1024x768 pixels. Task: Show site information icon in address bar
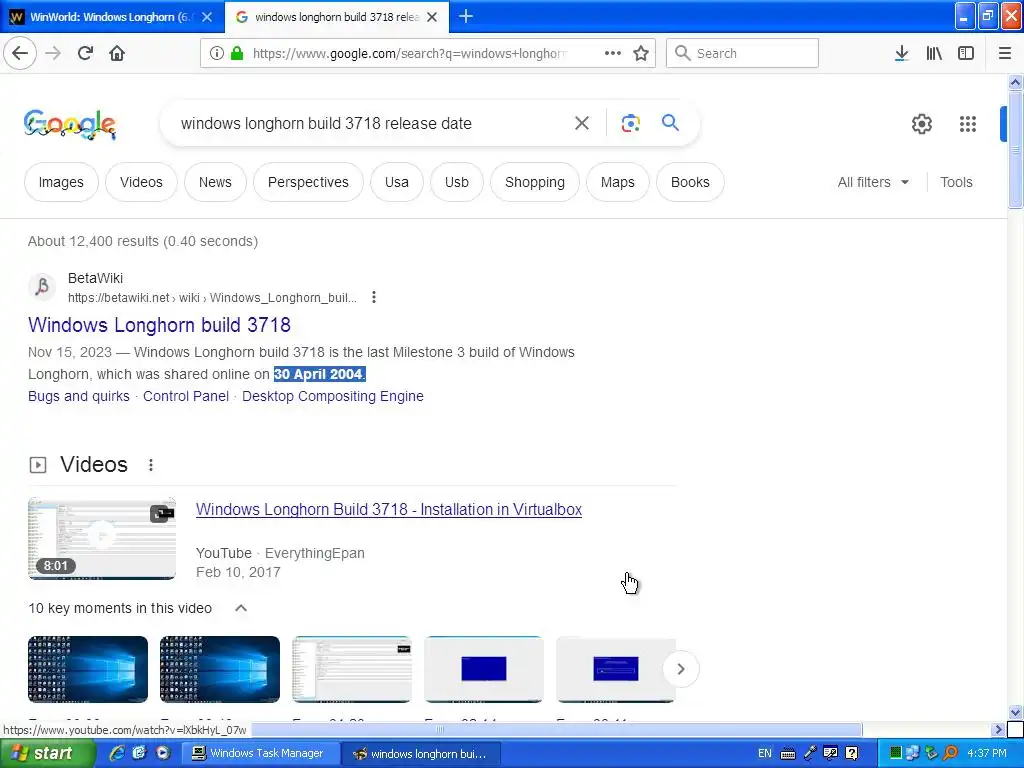point(217,53)
